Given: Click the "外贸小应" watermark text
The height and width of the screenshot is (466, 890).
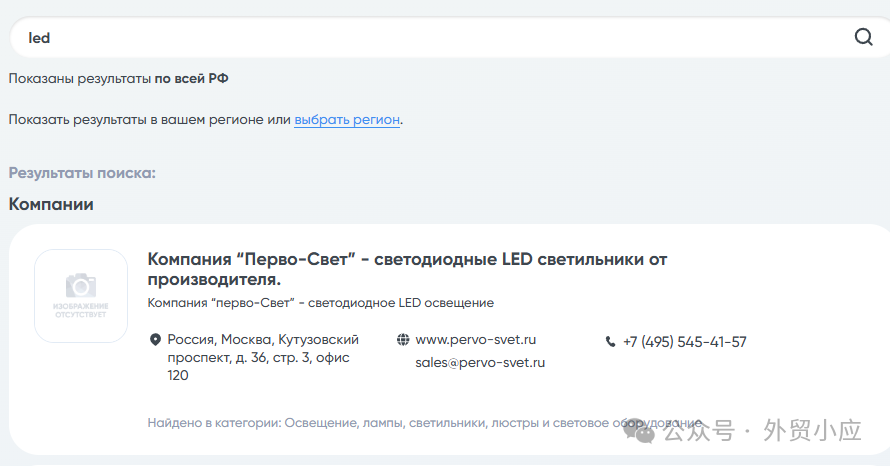Looking at the screenshot, I should tap(811, 431).
